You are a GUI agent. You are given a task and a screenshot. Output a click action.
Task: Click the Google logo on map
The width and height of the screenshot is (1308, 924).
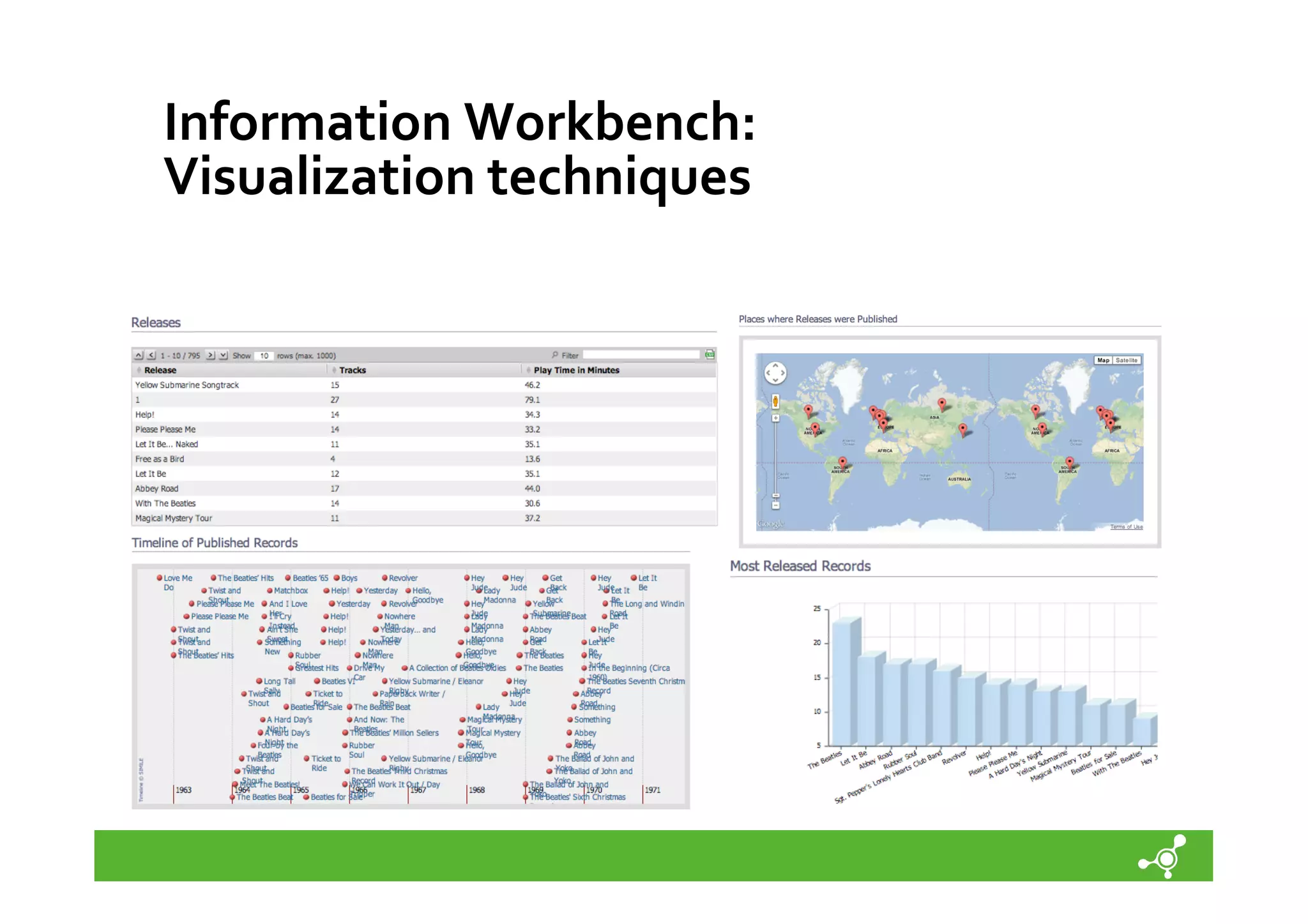click(770, 524)
